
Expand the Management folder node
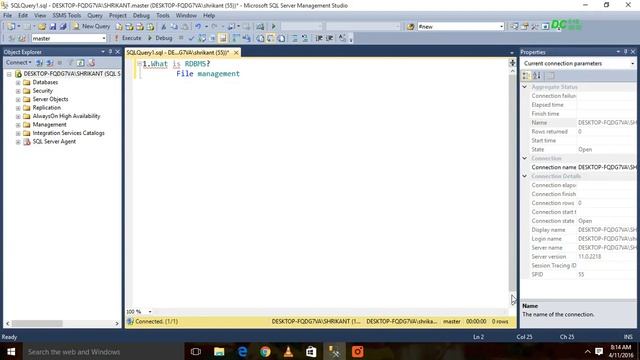[x=18, y=125]
